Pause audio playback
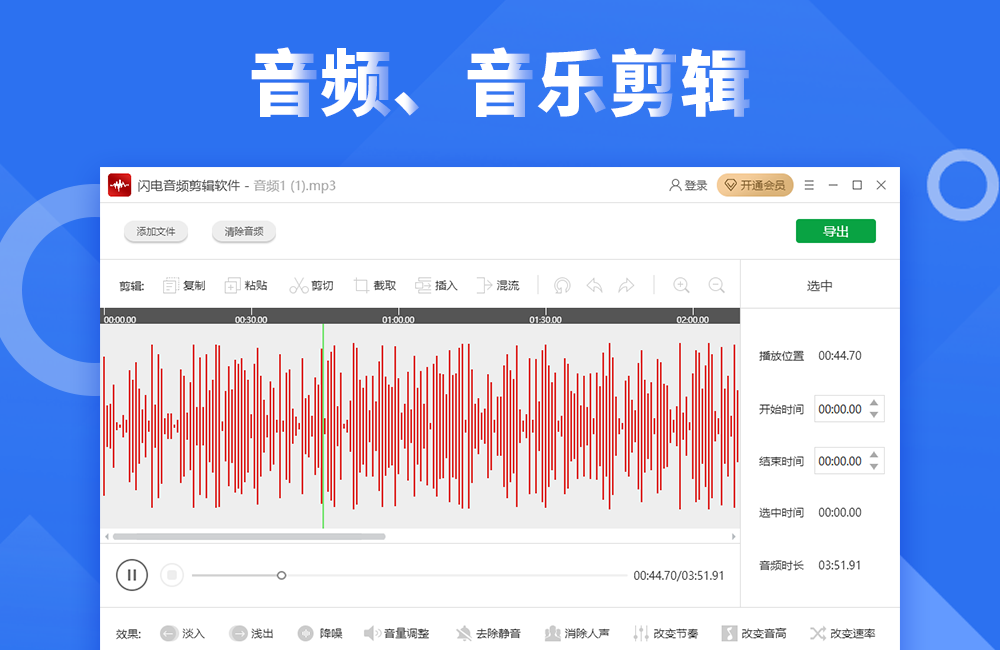Screen dimensions: 1000x650 (x=132, y=575)
